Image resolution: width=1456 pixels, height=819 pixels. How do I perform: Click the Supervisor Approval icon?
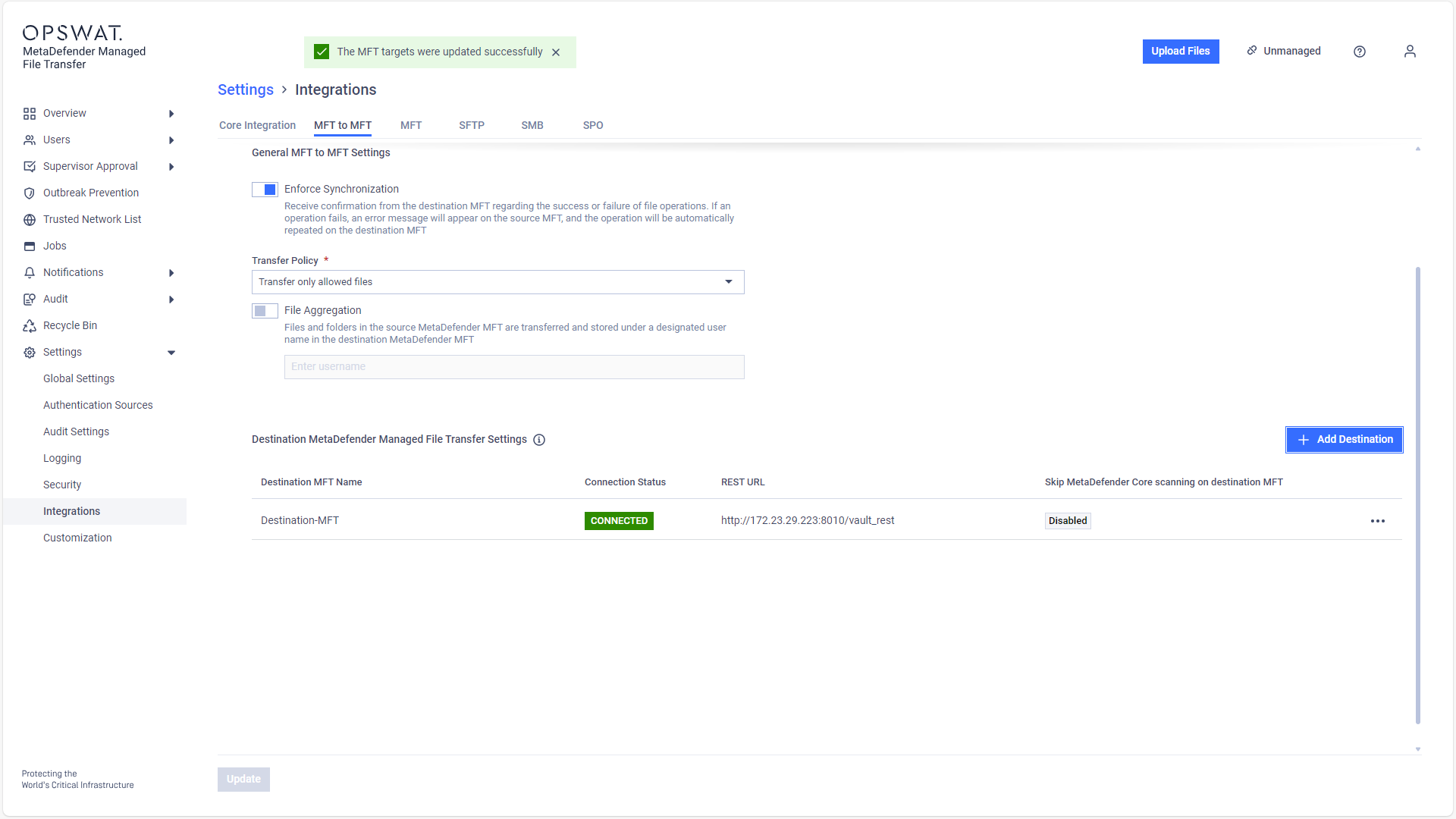click(x=30, y=167)
